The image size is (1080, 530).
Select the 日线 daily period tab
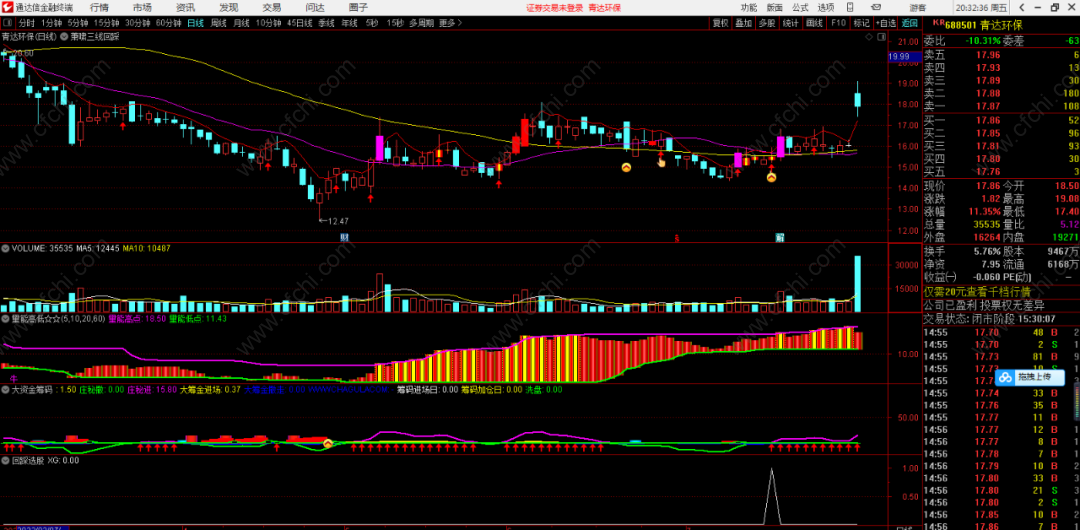click(x=196, y=23)
